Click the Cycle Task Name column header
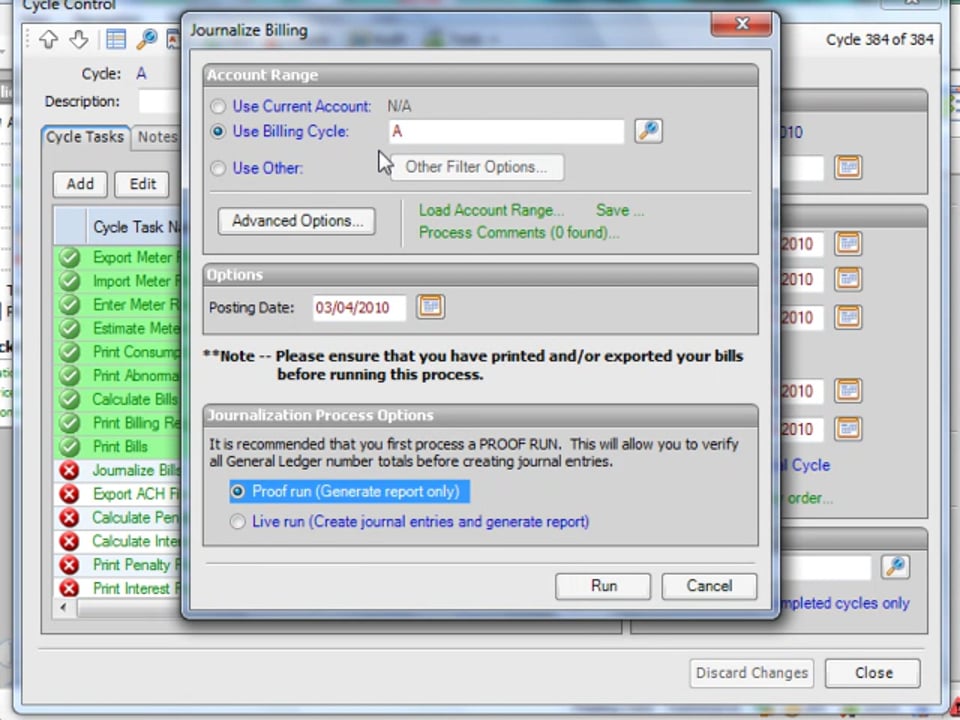Image resolution: width=960 pixels, height=720 pixels. click(135, 227)
